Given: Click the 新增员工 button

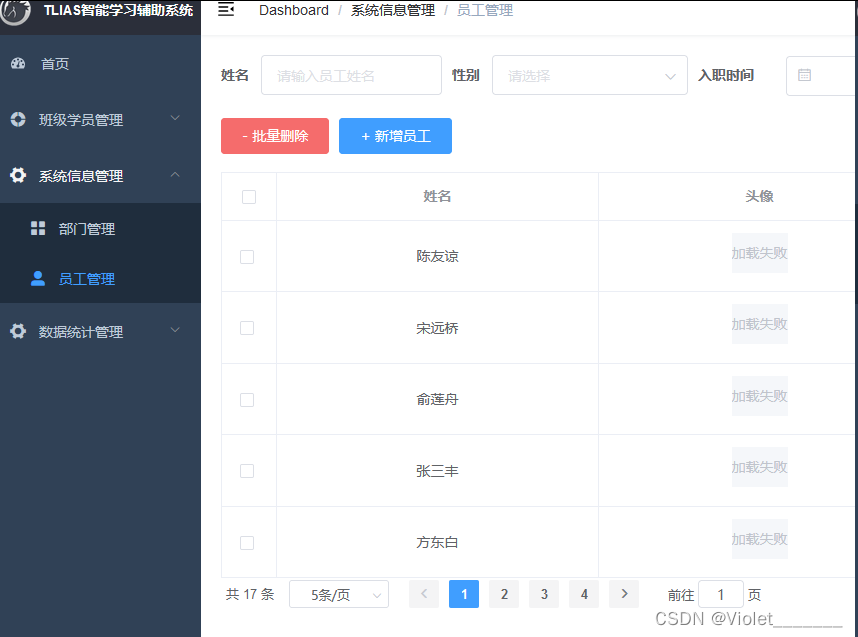Looking at the screenshot, I should (x=395, y=136).
